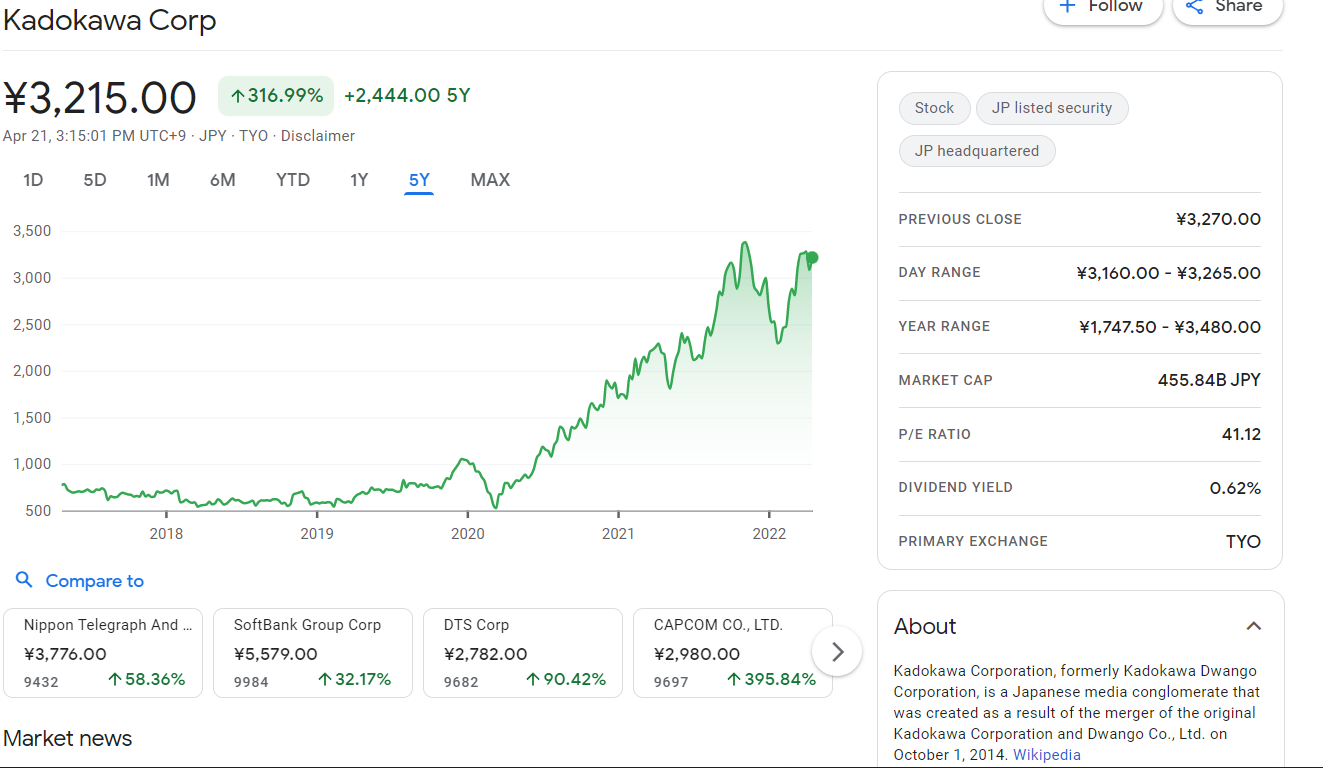Image resolution: width=1323 pixels, height=768 pixels.
Task: Select the 1D time range tab
Action: pyautogui.click(x=33, y=180)
